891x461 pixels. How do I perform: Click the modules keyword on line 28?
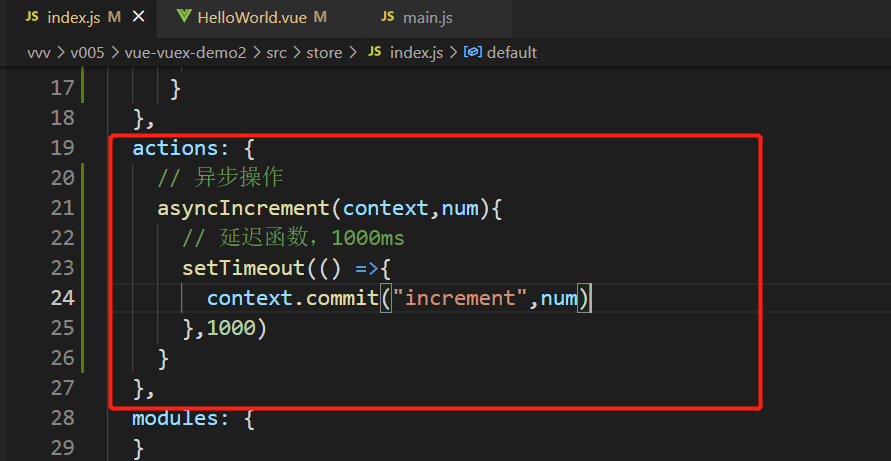[x=175, y=418]
